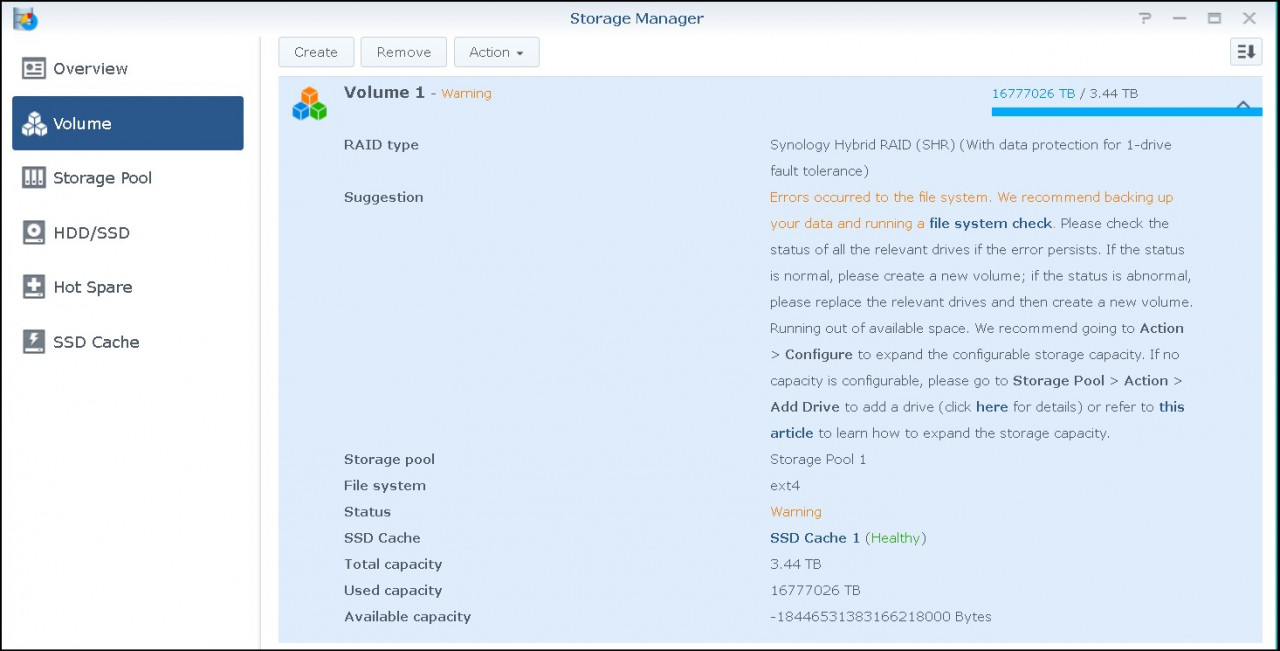
Task: Click the Volume 1 colored cube icon
Action: click(309, 103)
